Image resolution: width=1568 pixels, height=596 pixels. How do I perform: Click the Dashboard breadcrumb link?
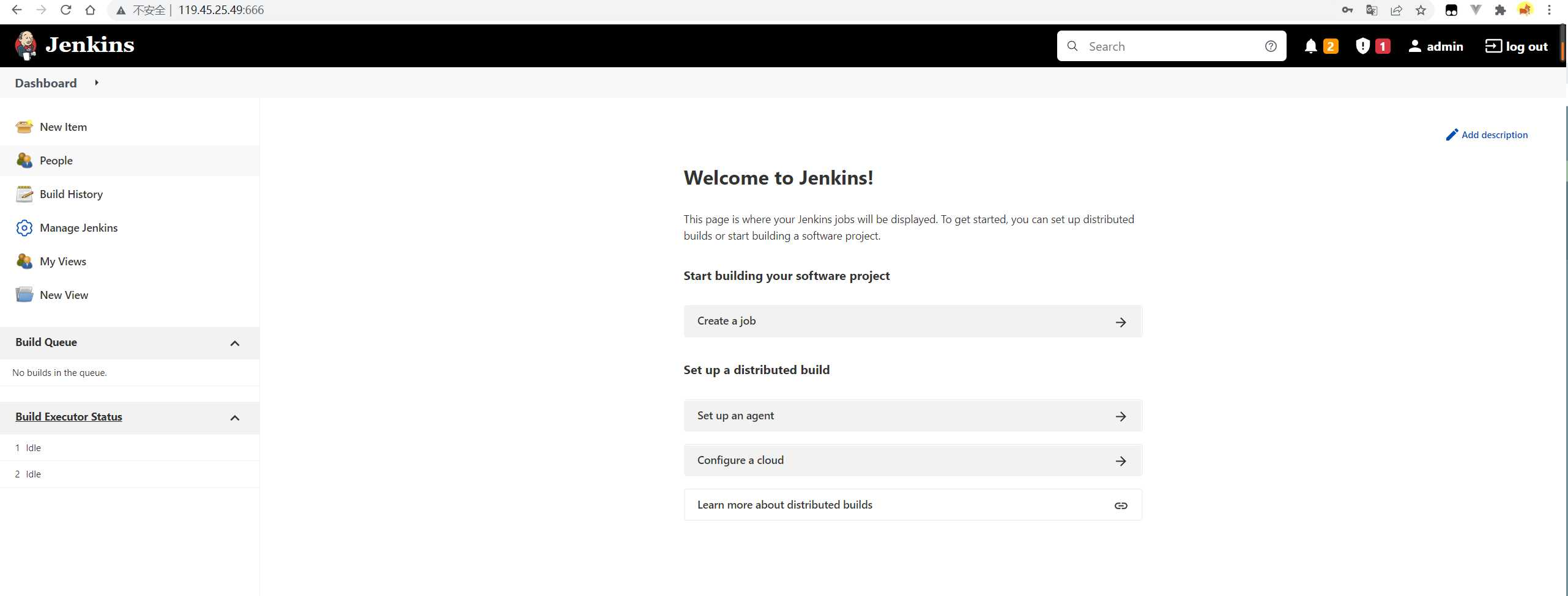coord(46,83)
